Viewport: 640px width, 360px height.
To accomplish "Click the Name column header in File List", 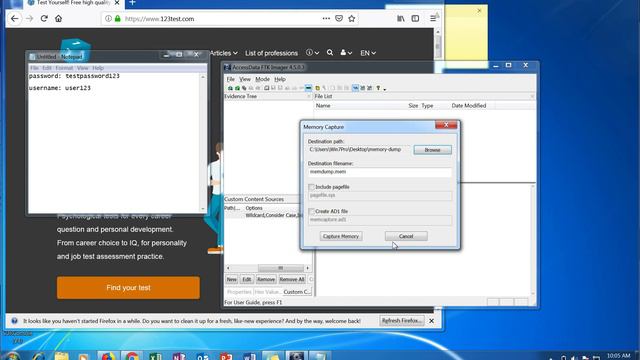I will coord(360,106).
